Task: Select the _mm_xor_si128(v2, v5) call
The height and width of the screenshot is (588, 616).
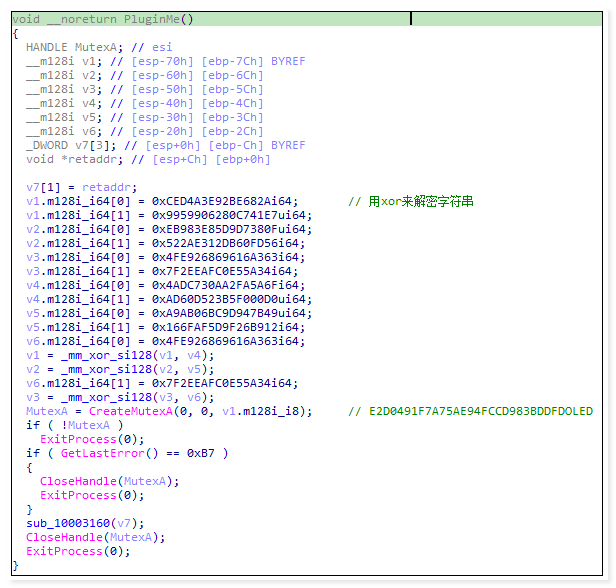Action: point(105,369)
